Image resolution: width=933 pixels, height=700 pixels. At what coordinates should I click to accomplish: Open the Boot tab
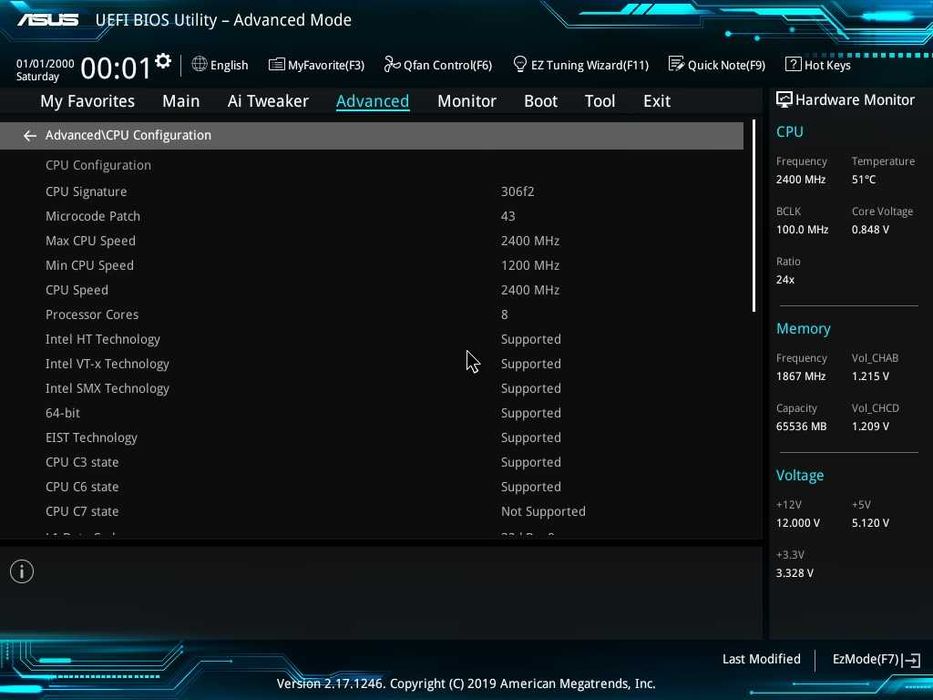(540, 101)
